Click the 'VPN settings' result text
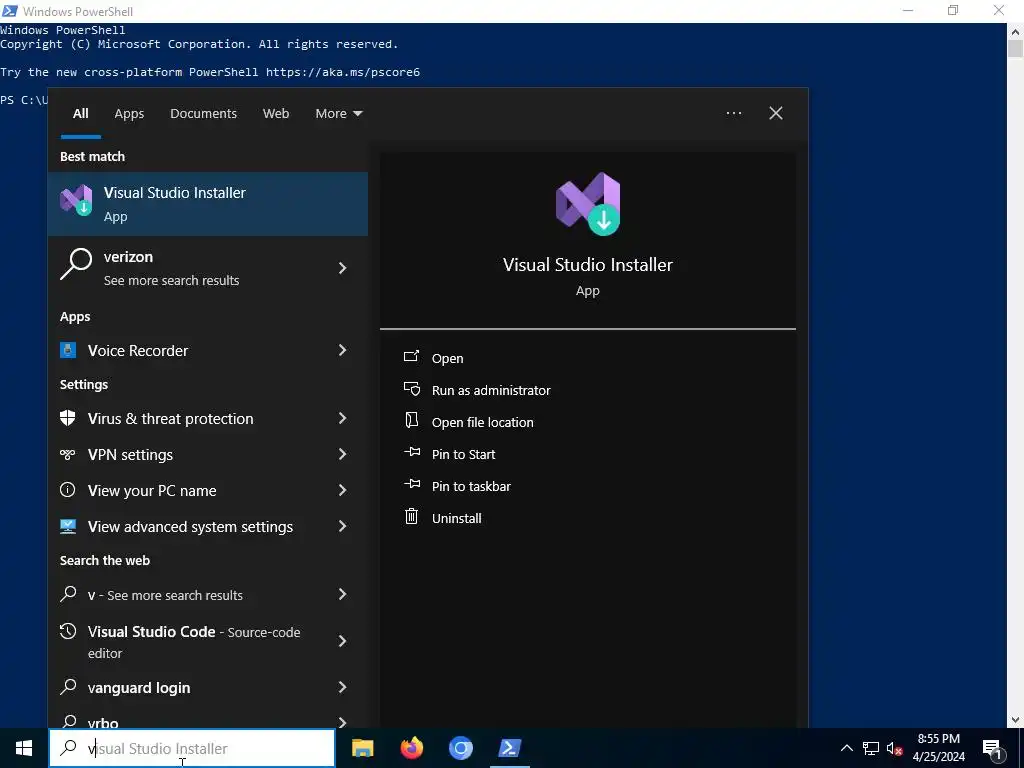1024x768 pixels. pyautogui.click(x=131, y=455)
